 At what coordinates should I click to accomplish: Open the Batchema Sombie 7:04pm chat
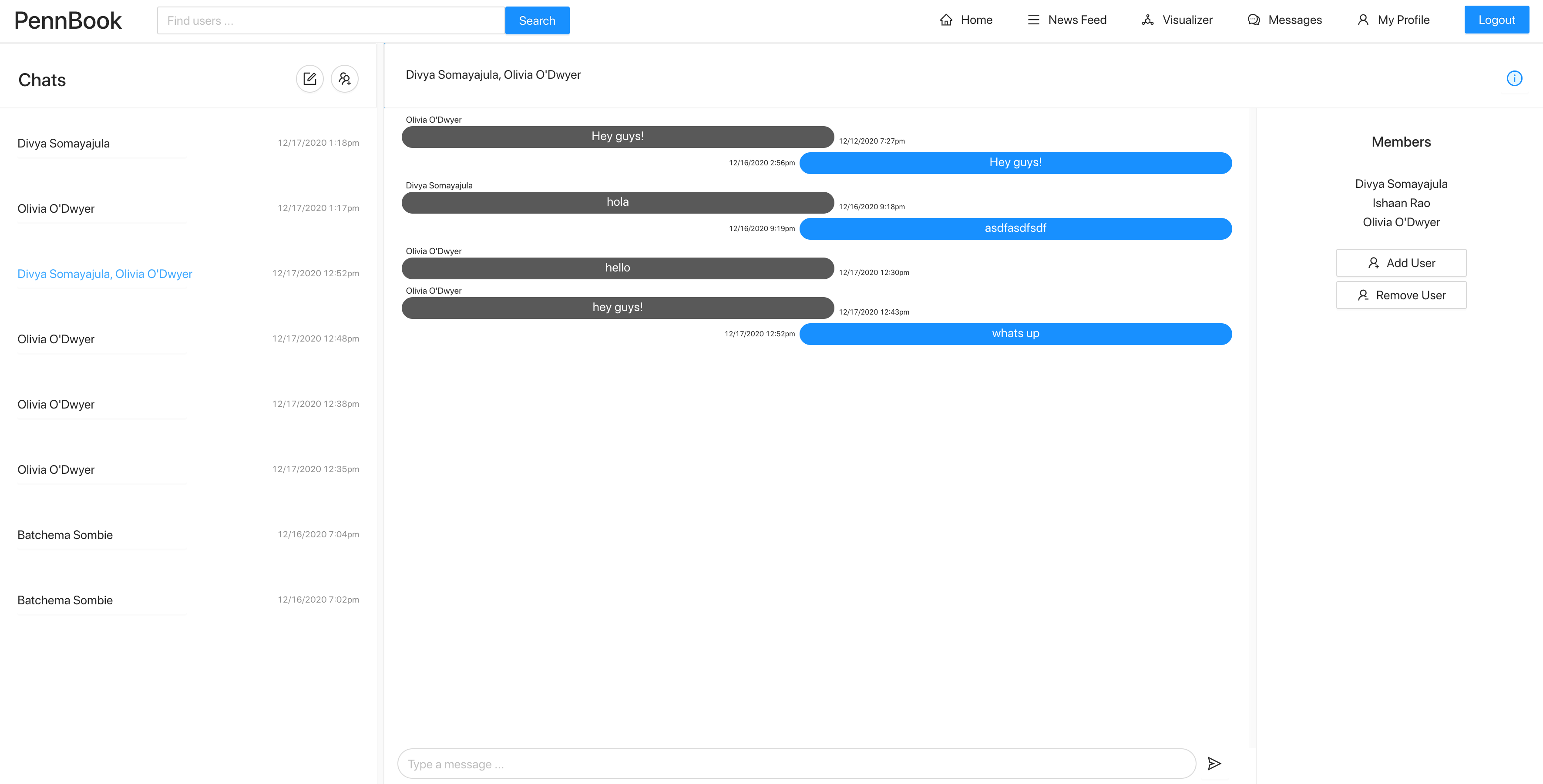(x=65, y=536)
